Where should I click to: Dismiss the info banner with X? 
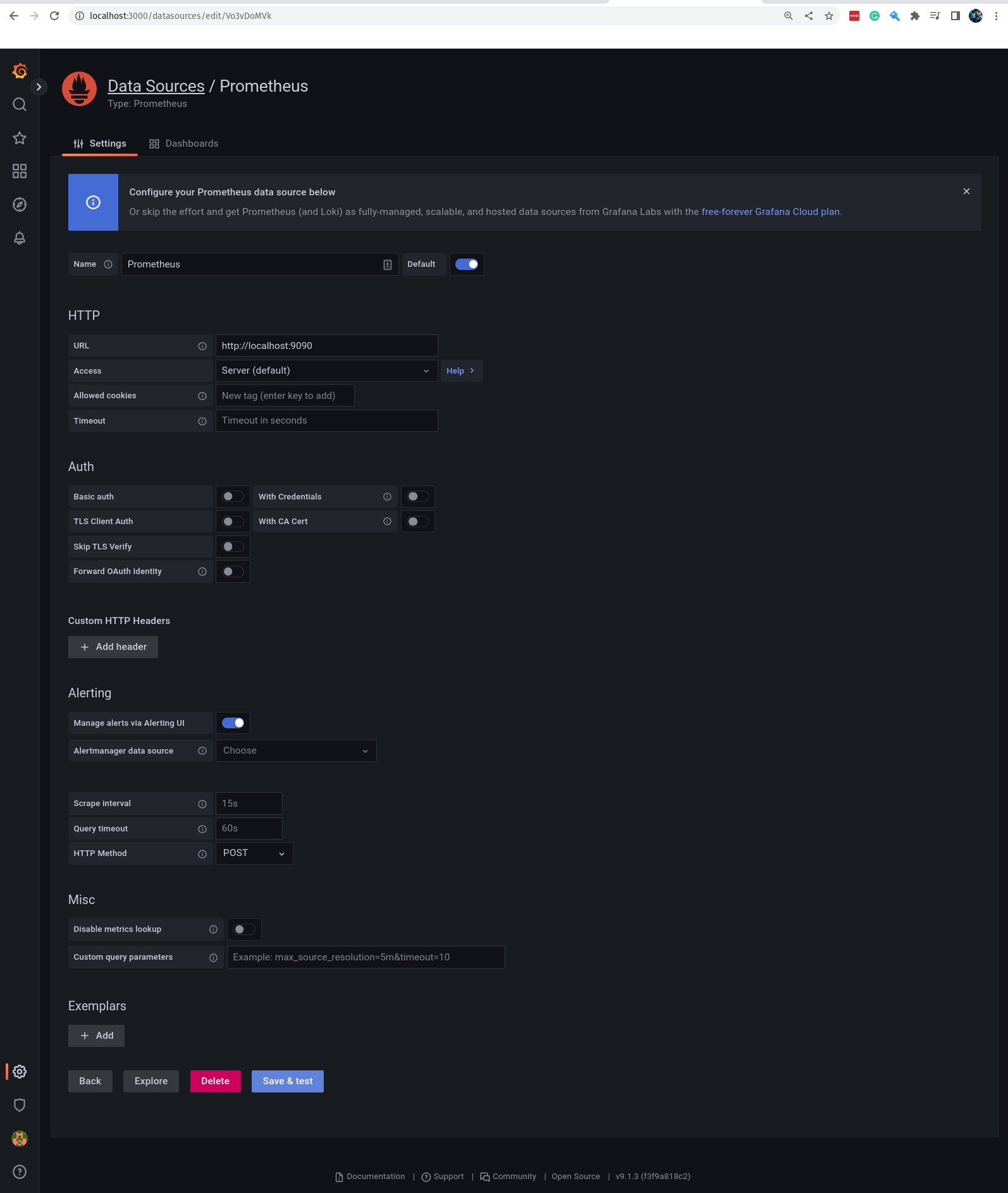click(966, 192)
